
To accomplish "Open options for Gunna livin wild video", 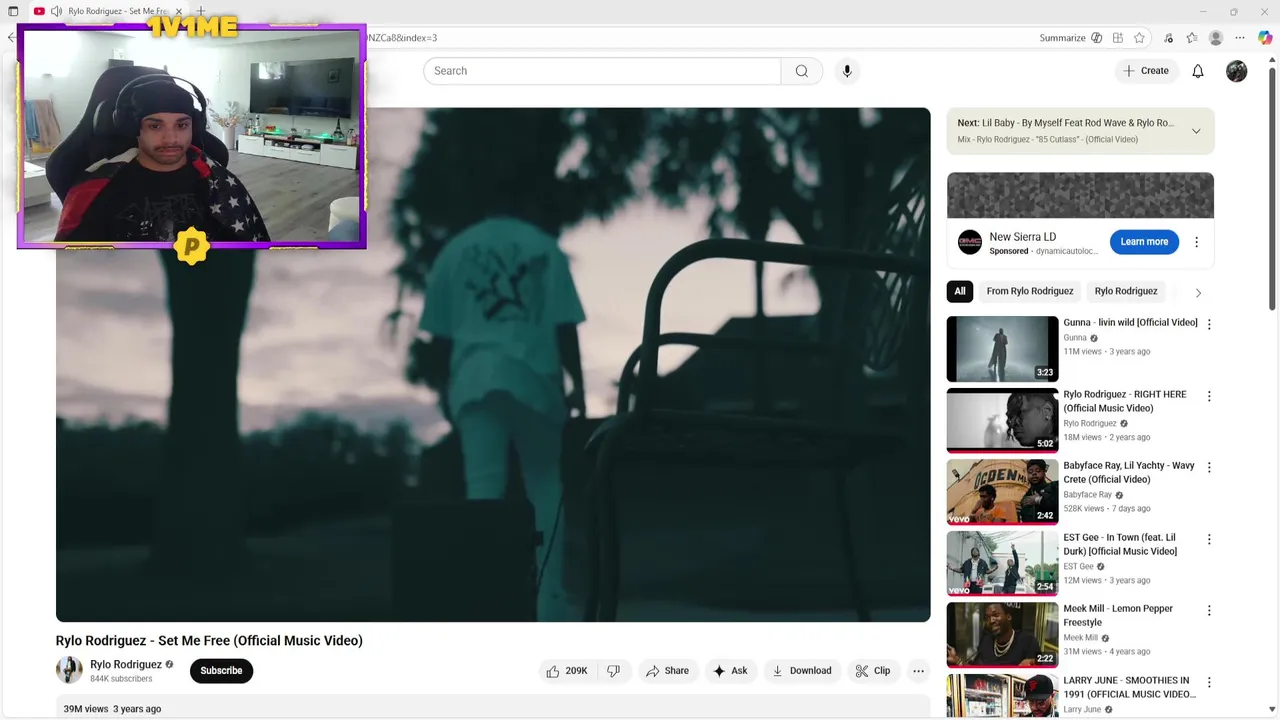I will pyautogui.click(x=1209, y=324).
